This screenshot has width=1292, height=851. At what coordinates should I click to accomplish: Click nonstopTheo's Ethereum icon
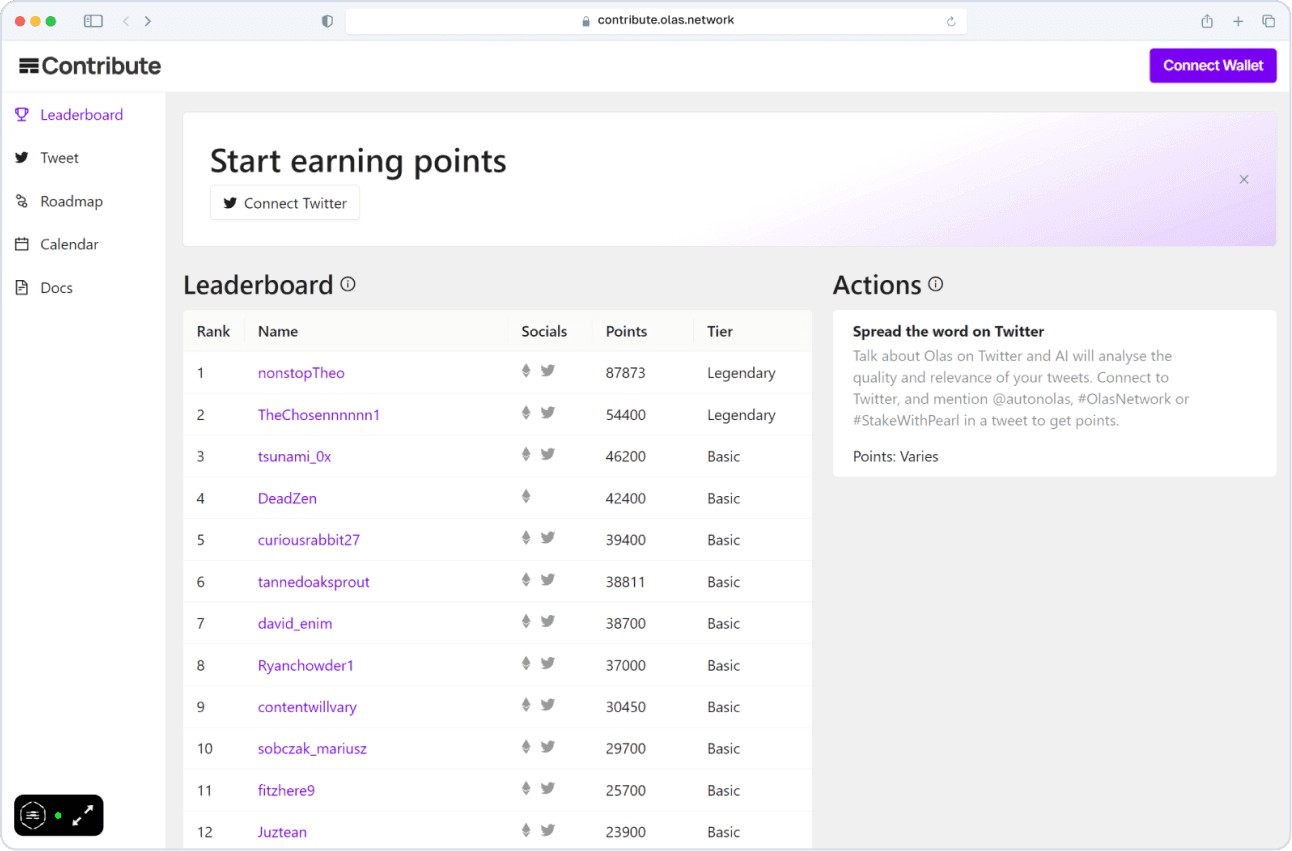(x=526, y=371)
